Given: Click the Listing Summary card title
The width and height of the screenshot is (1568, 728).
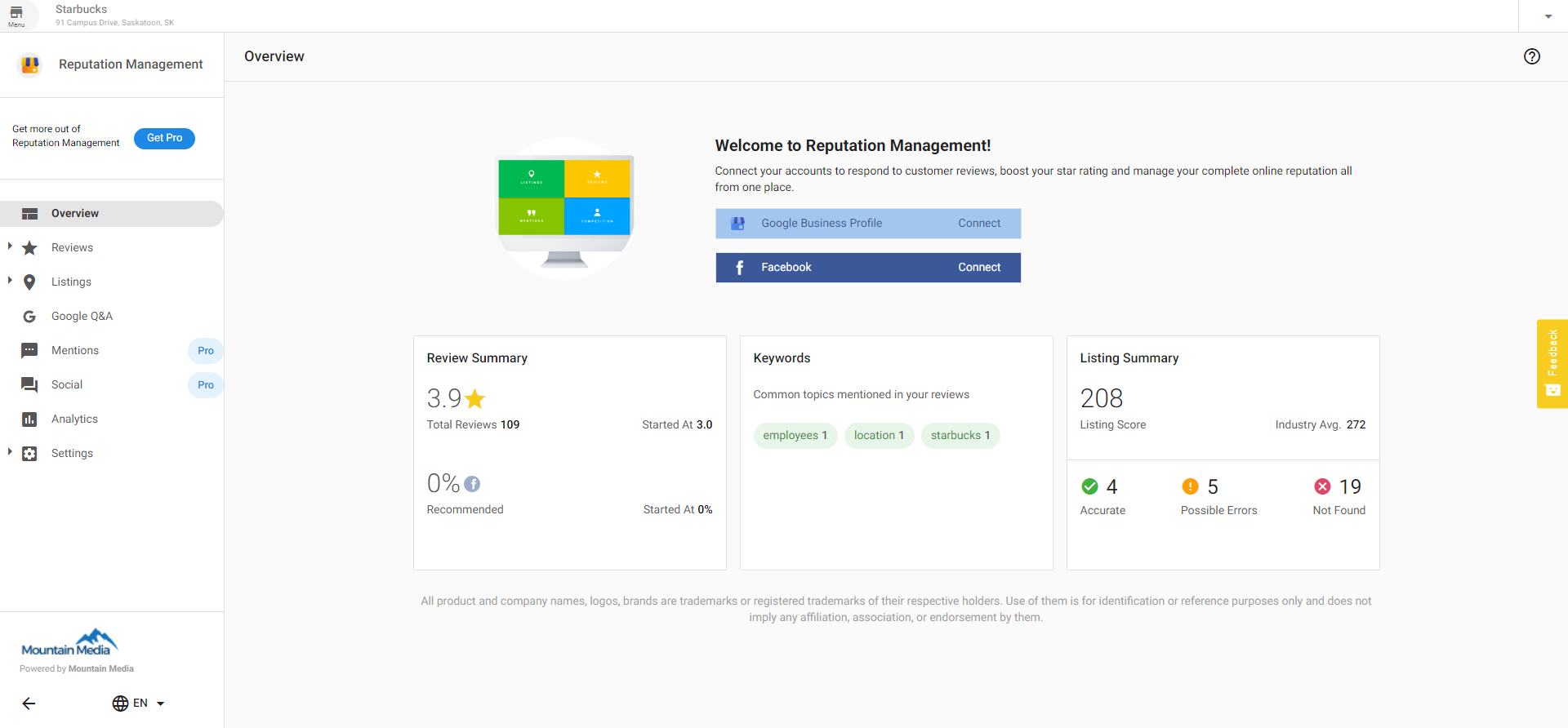Looking at the screenshot, I should (x=1129, y=358).
